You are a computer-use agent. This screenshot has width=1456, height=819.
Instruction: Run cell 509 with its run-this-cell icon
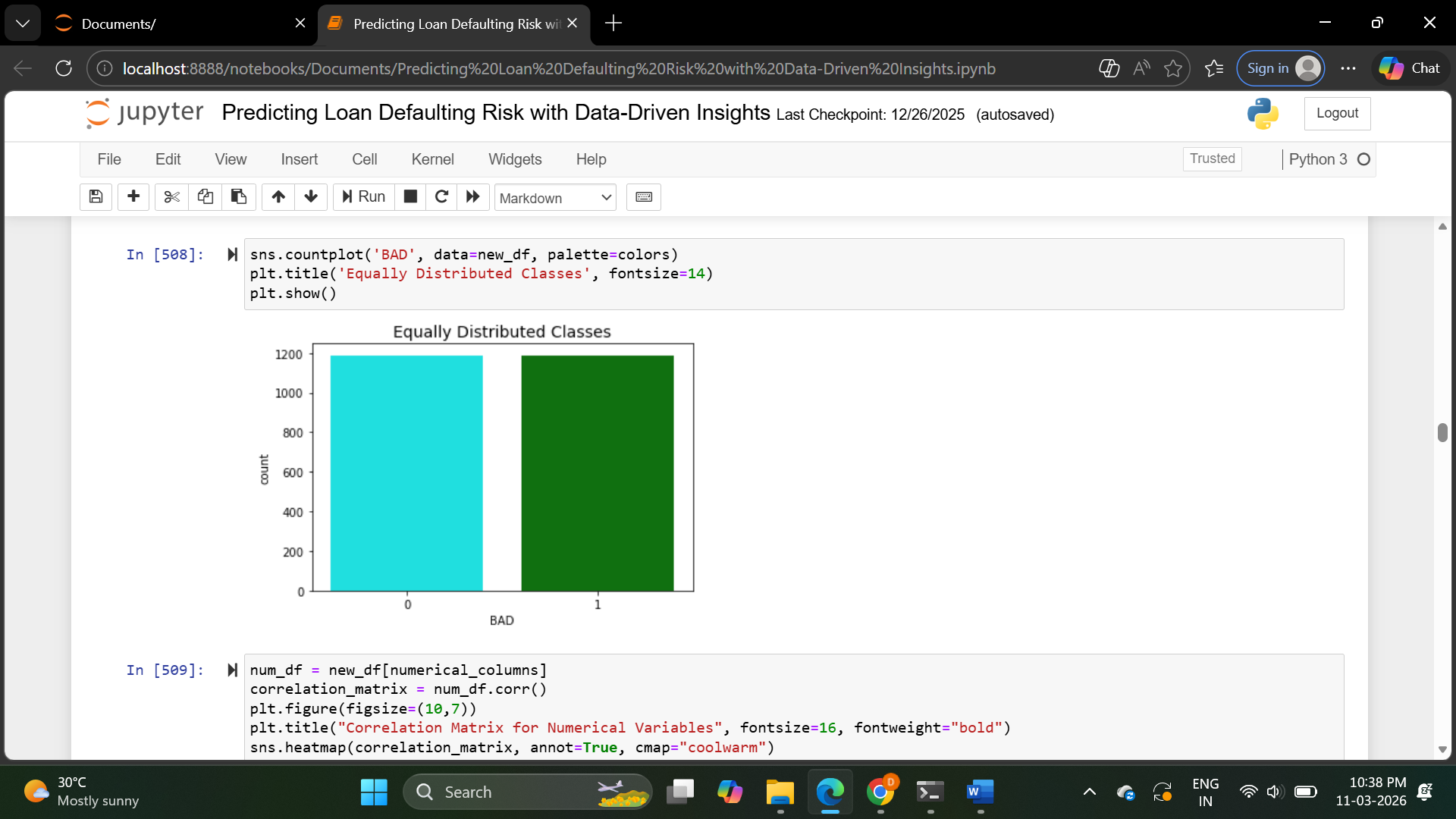click(x=232, y=670)
